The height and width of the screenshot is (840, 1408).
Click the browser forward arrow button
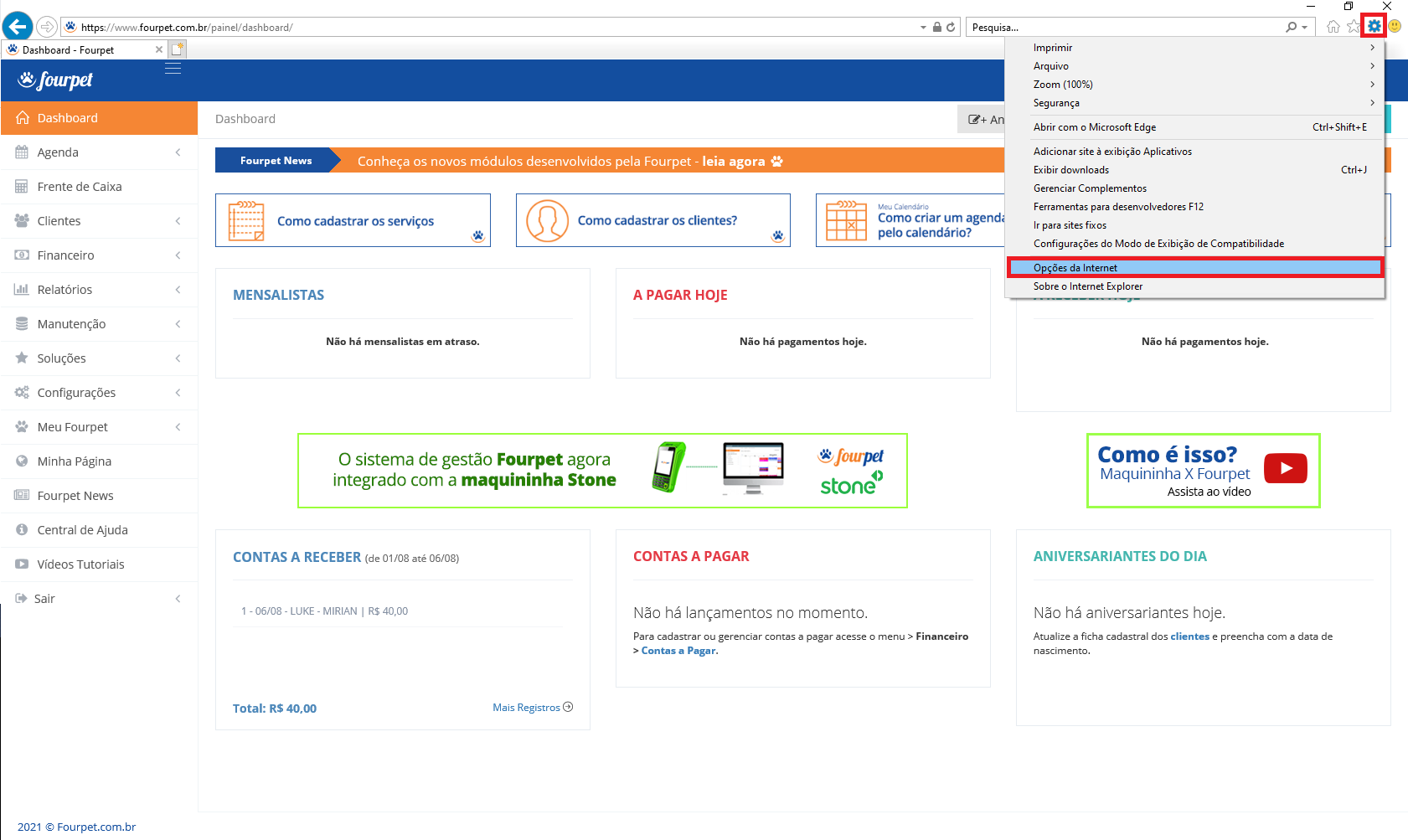(47, 27)
